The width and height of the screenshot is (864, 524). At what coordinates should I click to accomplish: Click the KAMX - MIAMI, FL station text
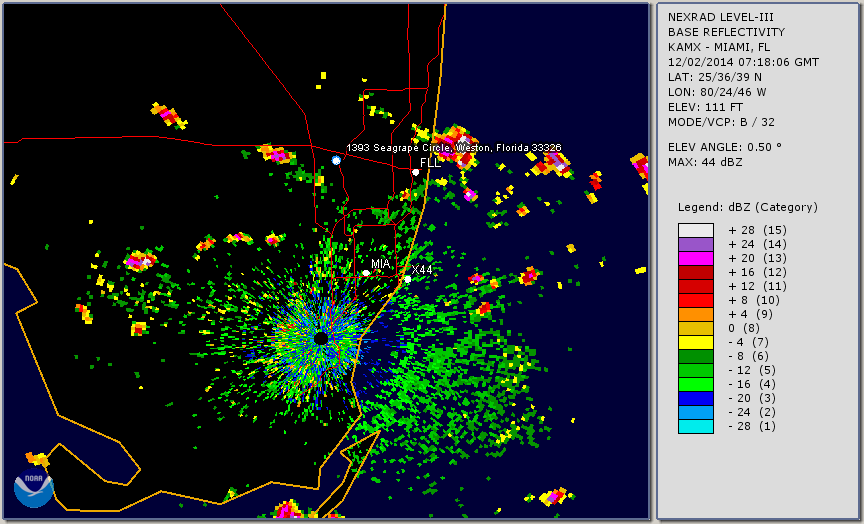pos(719,47)
